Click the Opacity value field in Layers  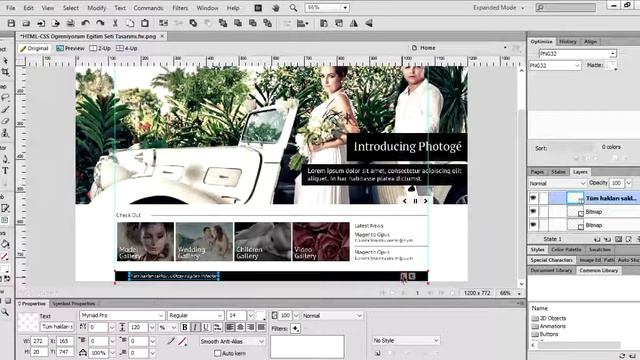[616, 183]
